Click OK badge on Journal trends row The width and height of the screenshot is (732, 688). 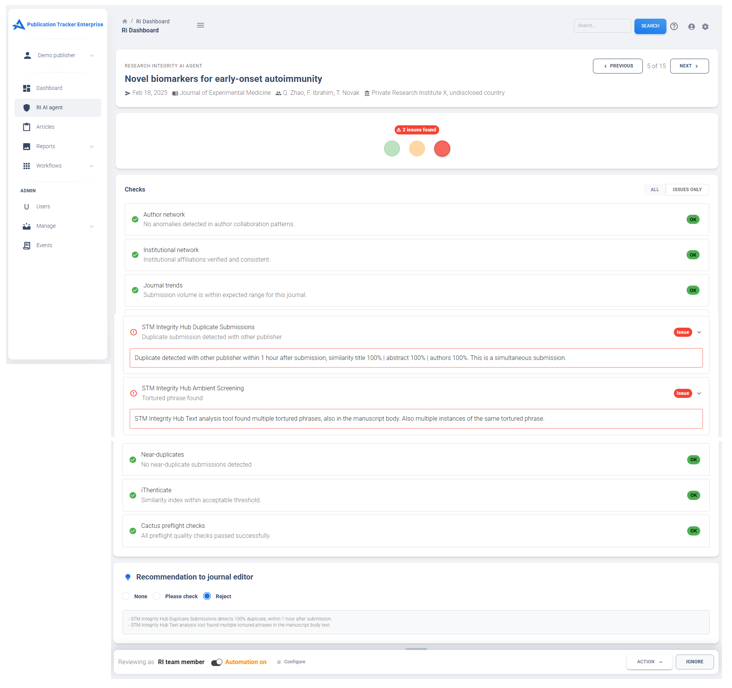(693, 290)
